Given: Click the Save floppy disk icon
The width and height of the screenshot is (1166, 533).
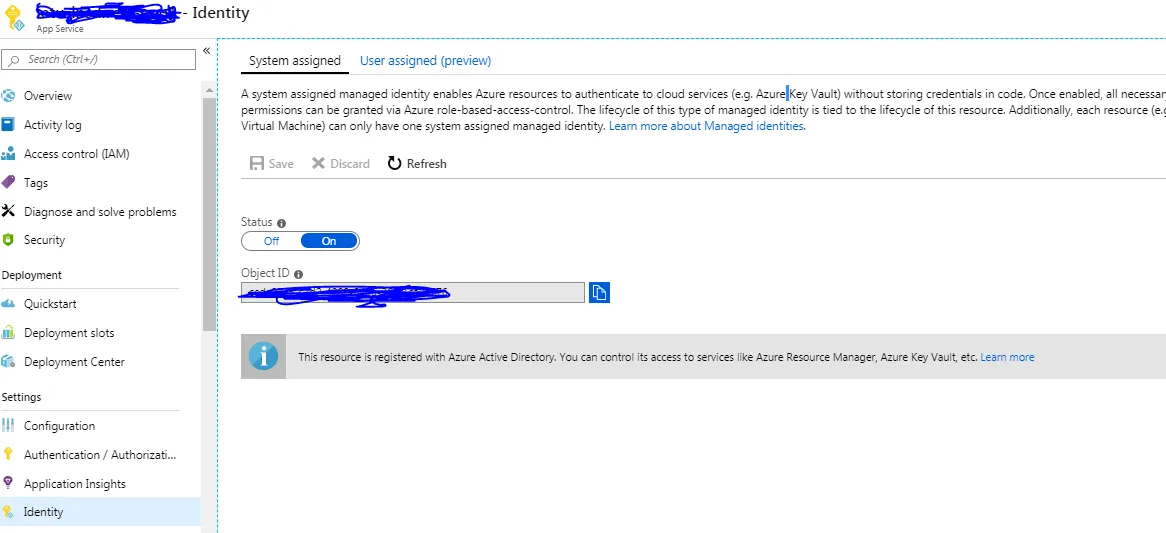Looking at the screenshot, I should click(x=257, y=164).
